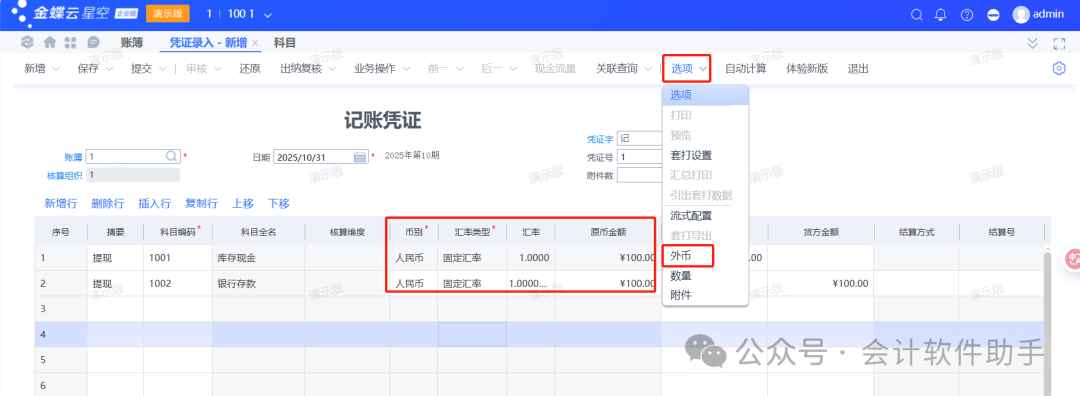Viewport: 1080px width, 396px height.
Task: Close the 凭证录入 - 新增 tab
Action: [x=255, y=43]
